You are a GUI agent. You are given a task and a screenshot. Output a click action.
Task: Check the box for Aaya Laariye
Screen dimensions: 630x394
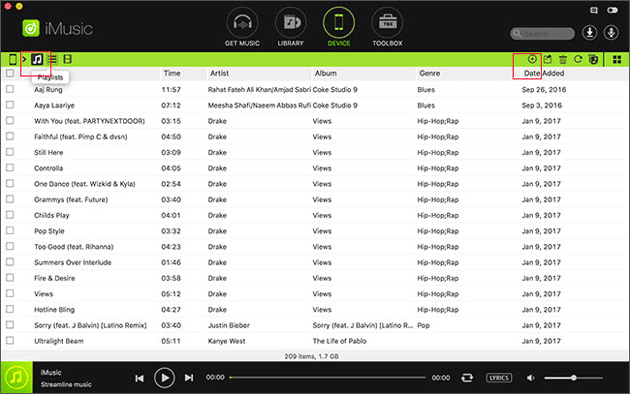[10, 105]
